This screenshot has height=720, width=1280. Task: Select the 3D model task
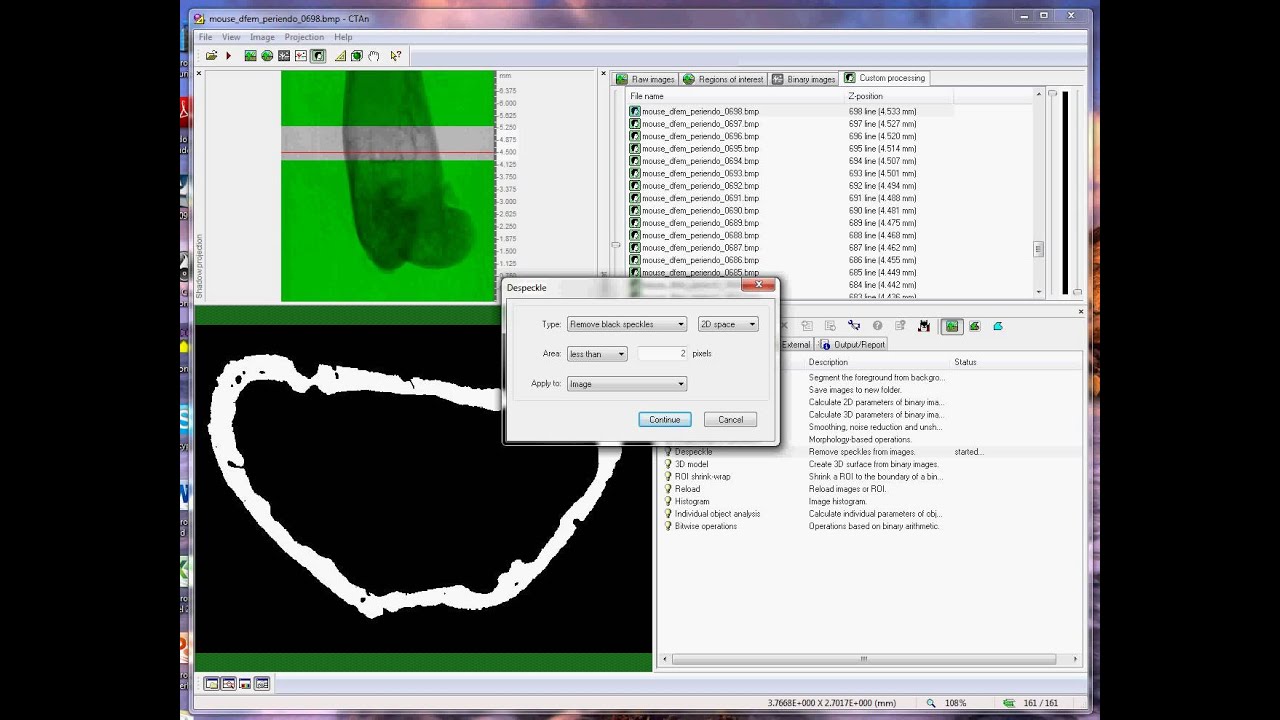(x=691, y=464)
